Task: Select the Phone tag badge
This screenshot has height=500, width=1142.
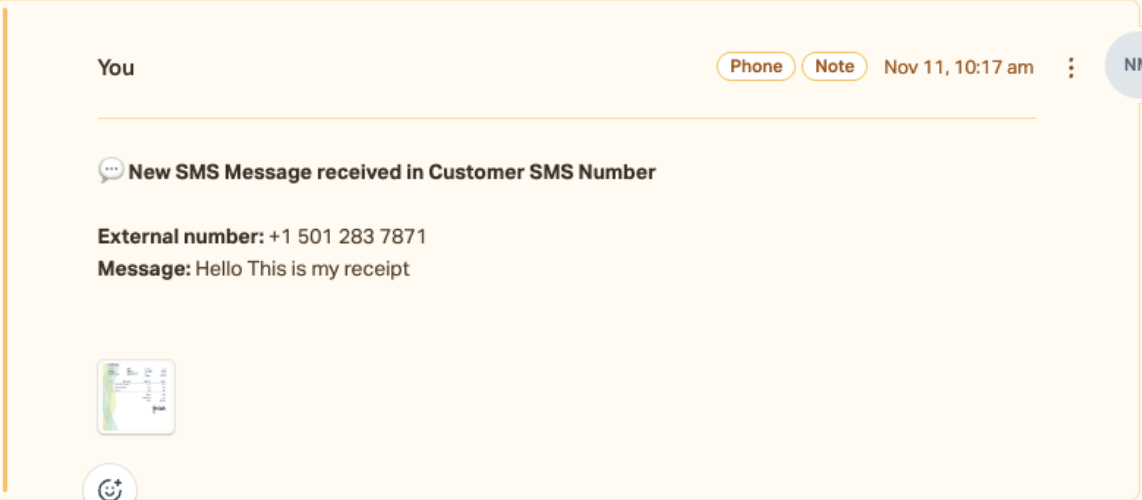Action: (x=756, y=66)
